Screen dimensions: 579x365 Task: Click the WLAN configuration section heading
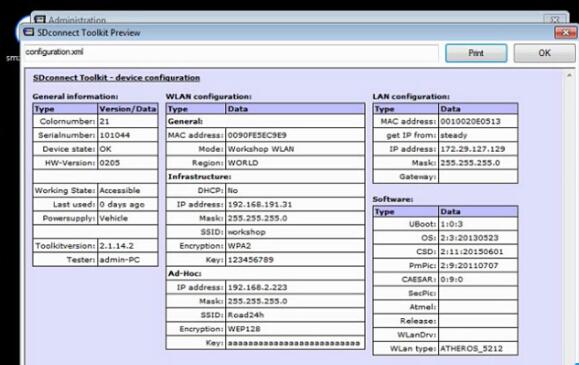(x=208, y=97)
